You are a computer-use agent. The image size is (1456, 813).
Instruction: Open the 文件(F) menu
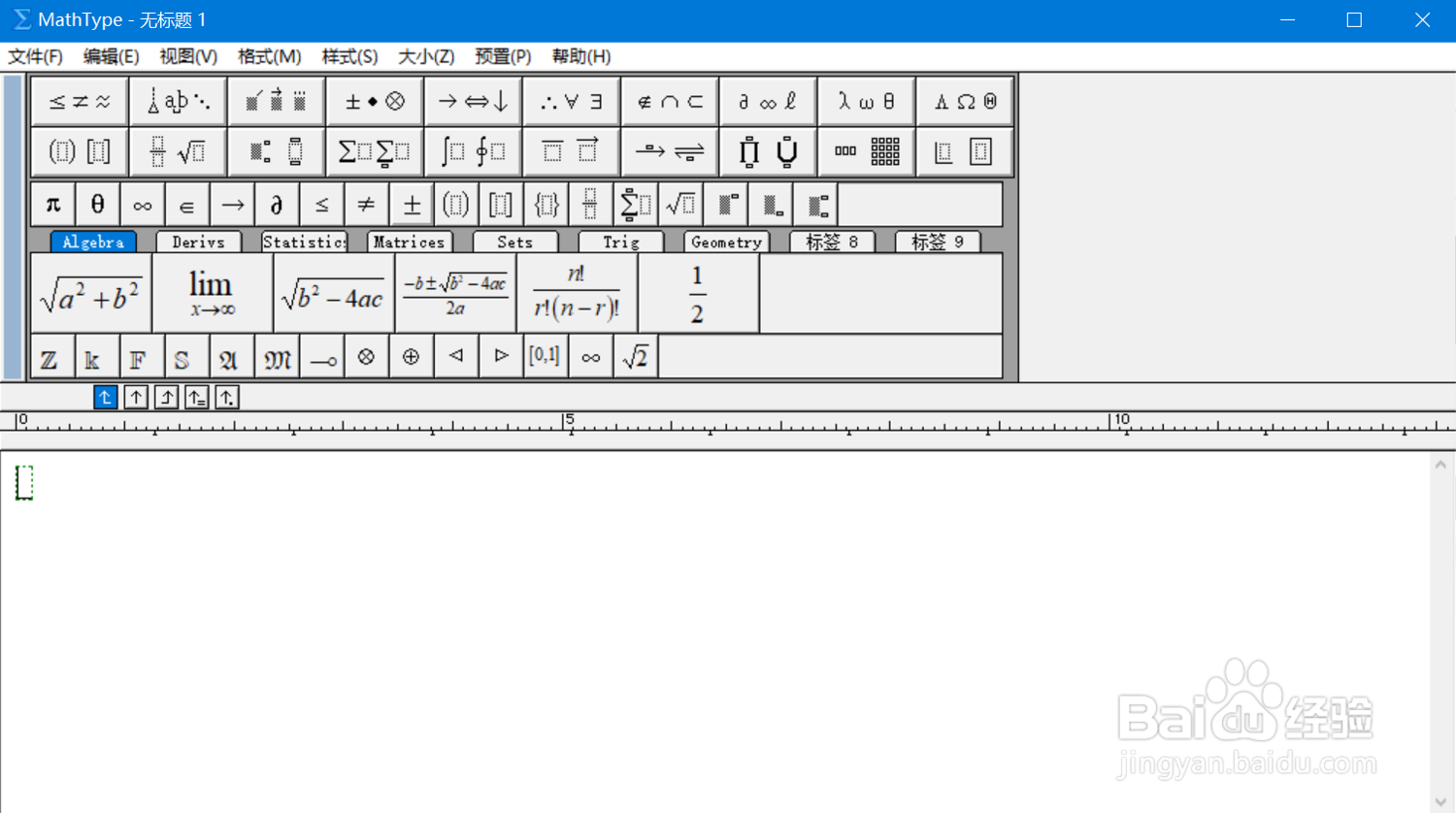(x=36, y=56)
